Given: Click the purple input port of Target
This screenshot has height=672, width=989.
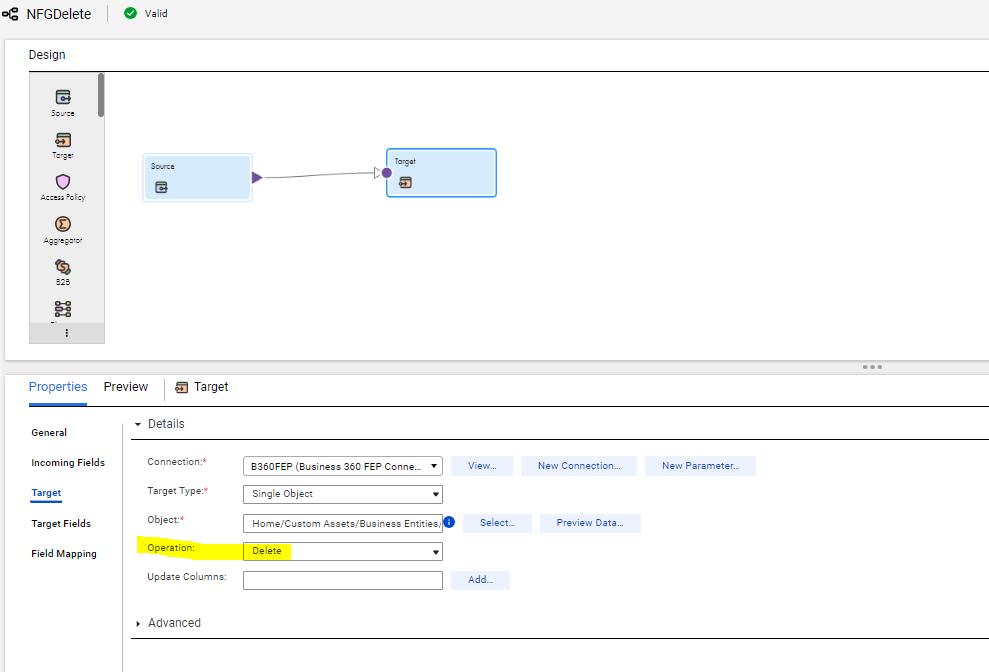Looking at the screenshot, I should pos(387,173).
